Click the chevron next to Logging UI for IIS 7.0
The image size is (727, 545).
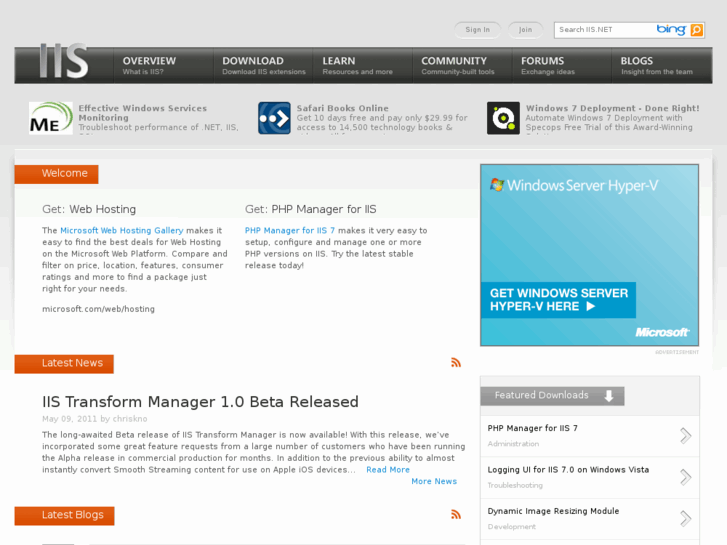click(686, 477)
